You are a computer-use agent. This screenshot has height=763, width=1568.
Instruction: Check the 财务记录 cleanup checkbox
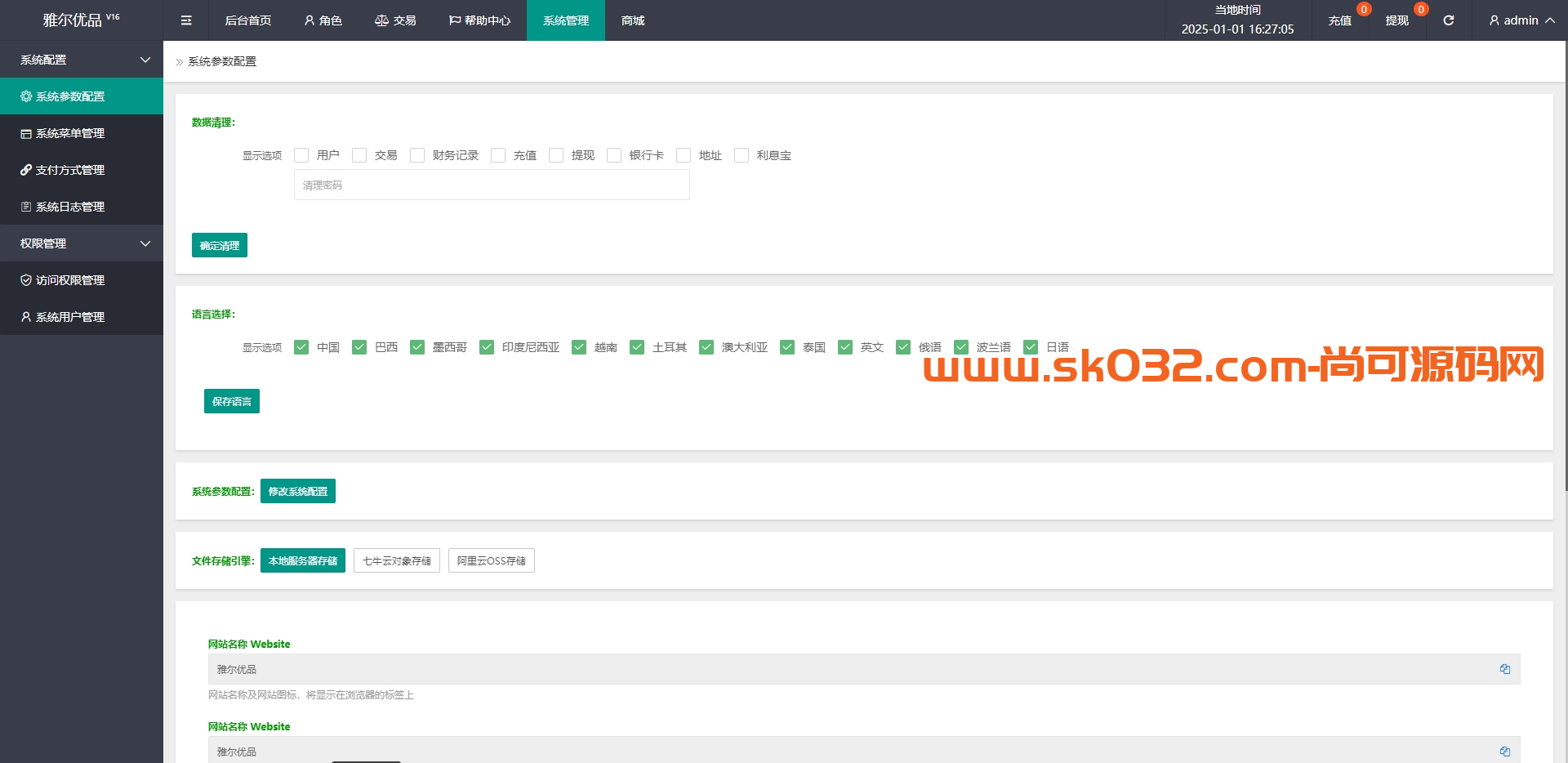417,155
